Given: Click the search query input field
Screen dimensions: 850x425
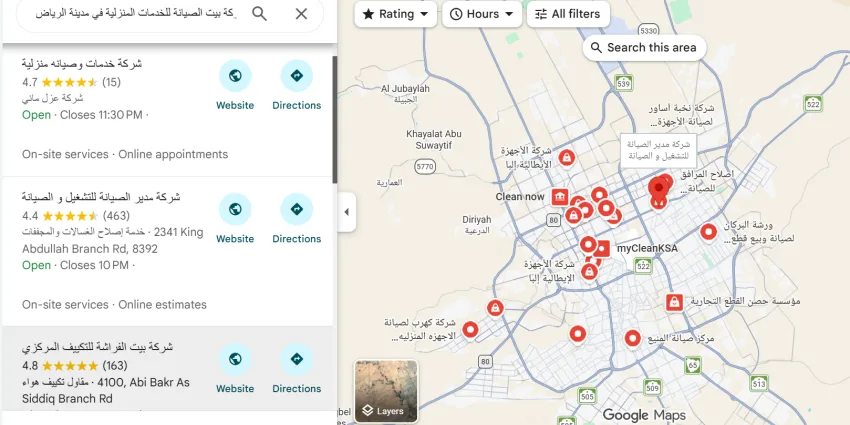Looking at the screenshot, I should click(x=130, y=14).
